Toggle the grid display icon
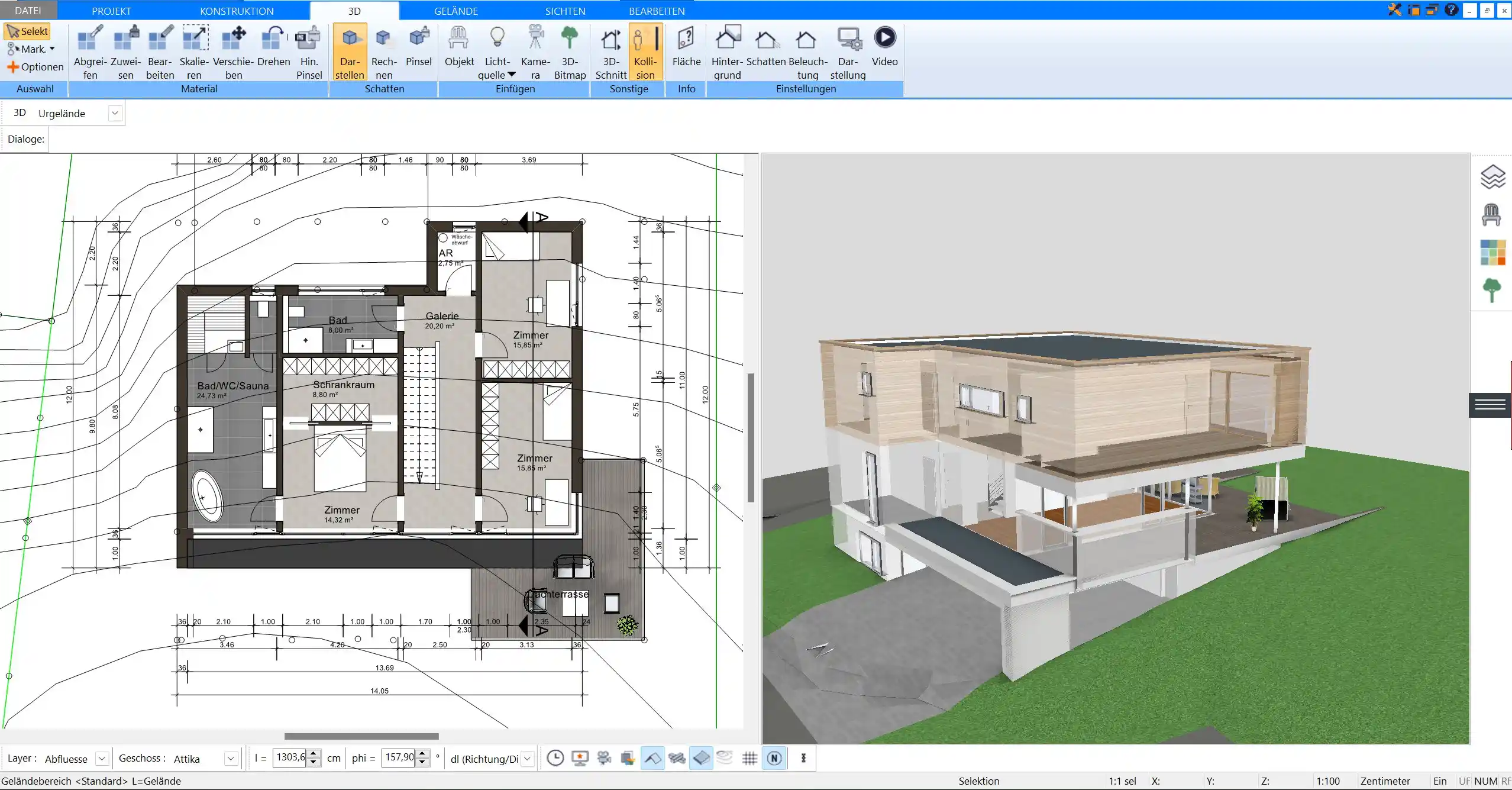This screenshot has height=790, width=1512. [x=749, y=758]
